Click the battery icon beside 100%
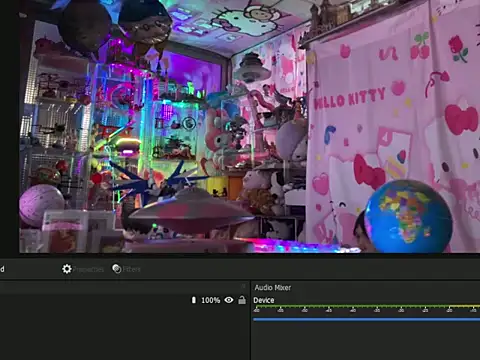This screenshot has width=480, height=360. point(194,300)
